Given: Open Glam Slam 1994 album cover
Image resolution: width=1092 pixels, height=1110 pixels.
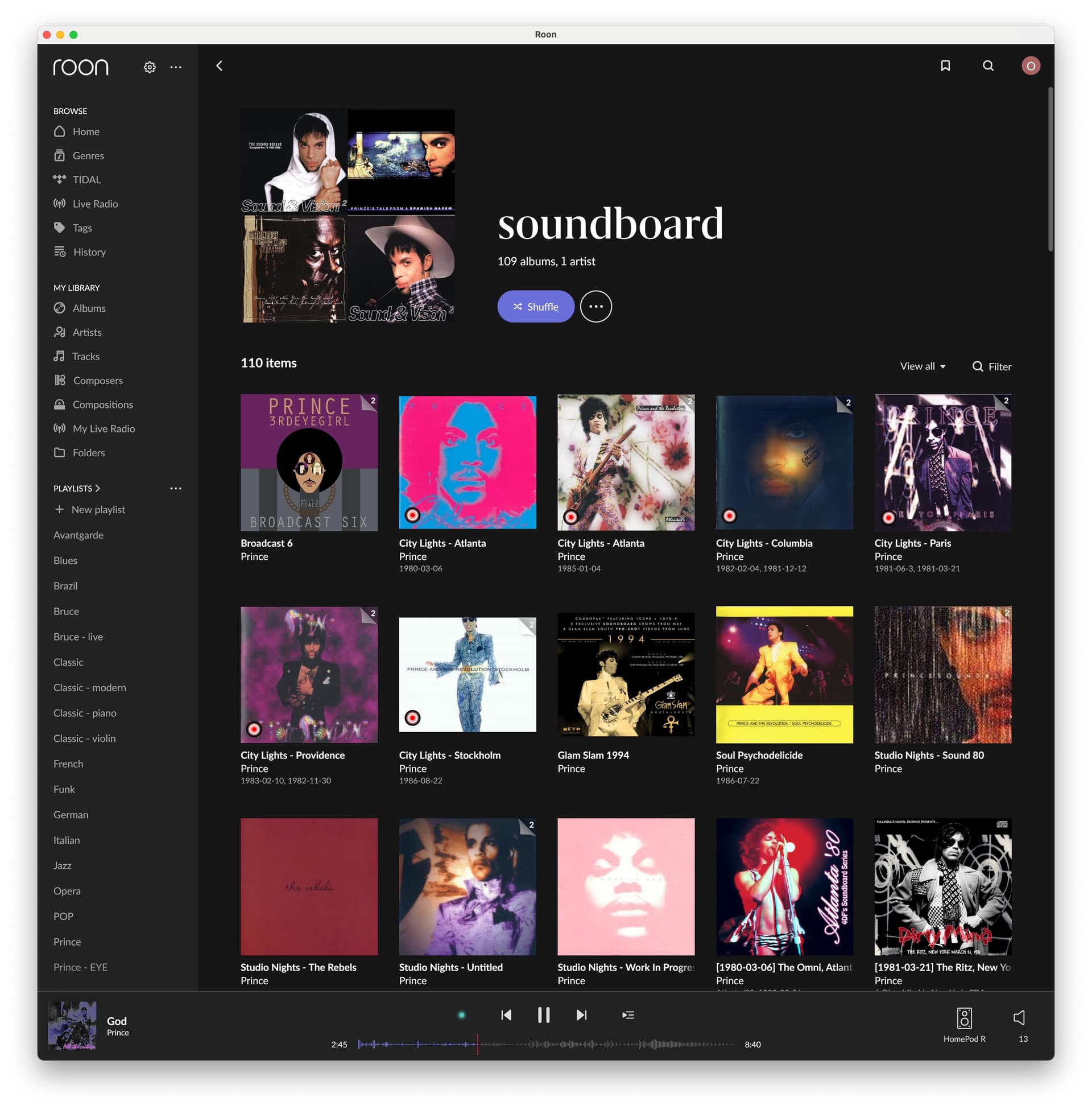Looking at the screenshot, I should point(626,675).
